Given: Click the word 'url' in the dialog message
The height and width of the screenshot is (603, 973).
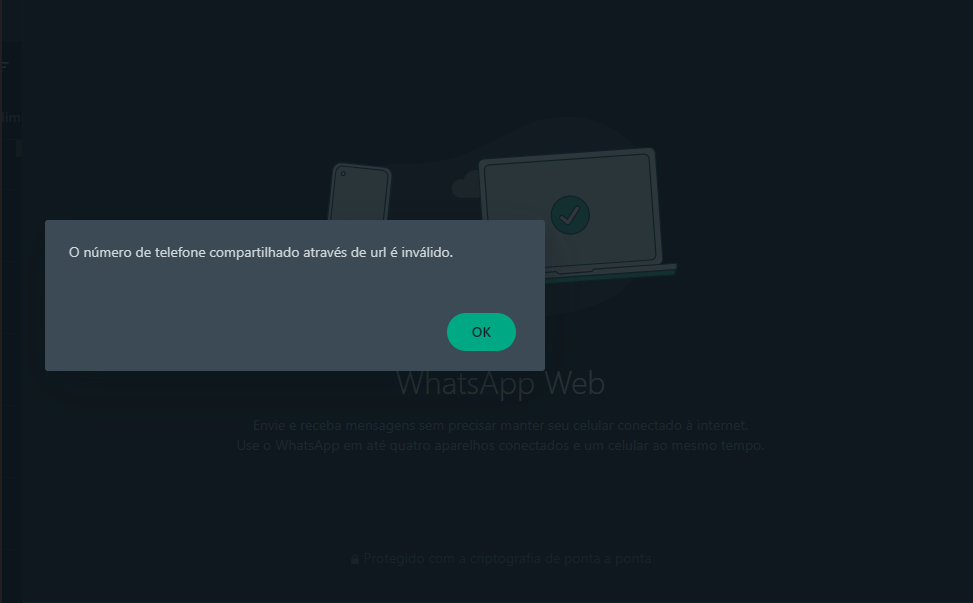Looking at the screenshot, I should click(379, 252).
